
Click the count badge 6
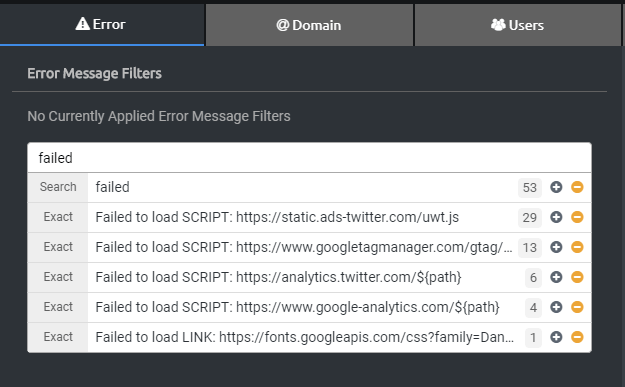tap(533, 277)
